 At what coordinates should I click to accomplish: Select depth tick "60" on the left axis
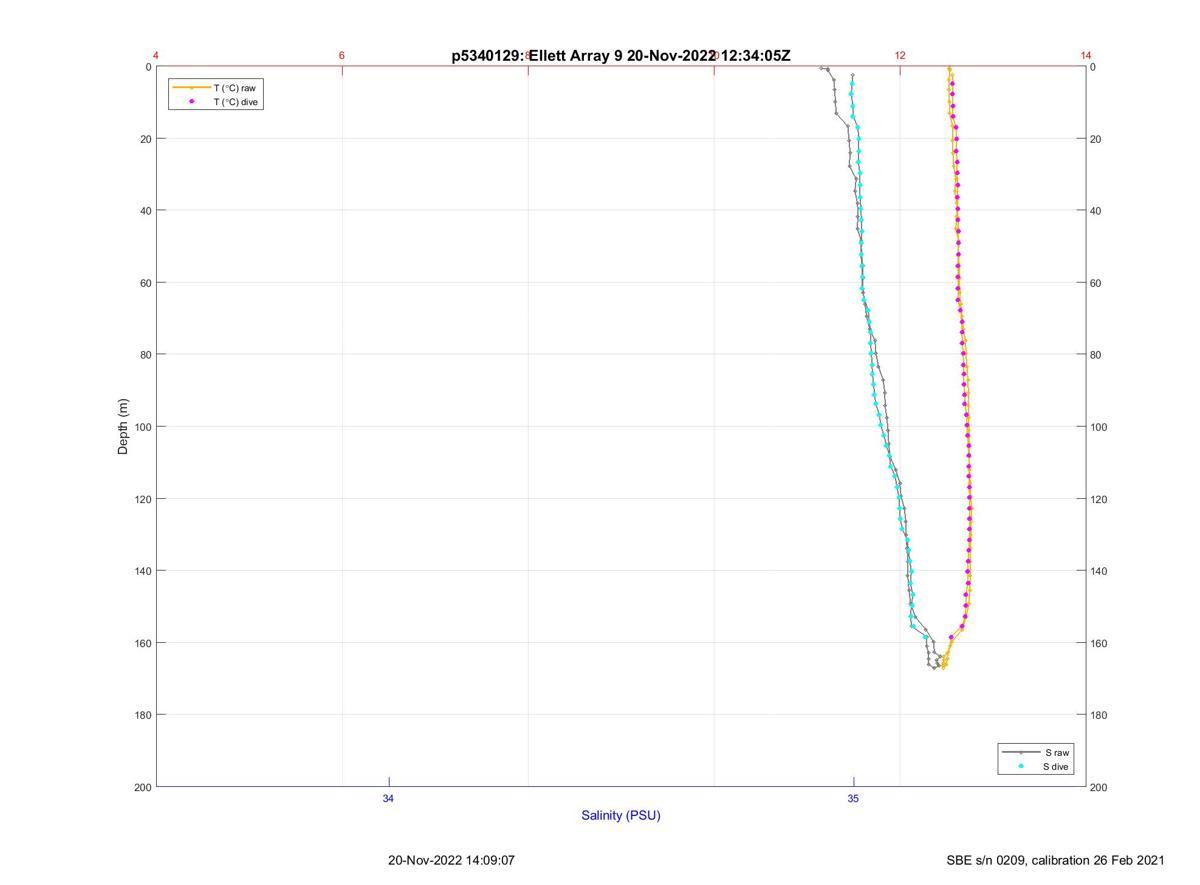[x=145, y=283]
